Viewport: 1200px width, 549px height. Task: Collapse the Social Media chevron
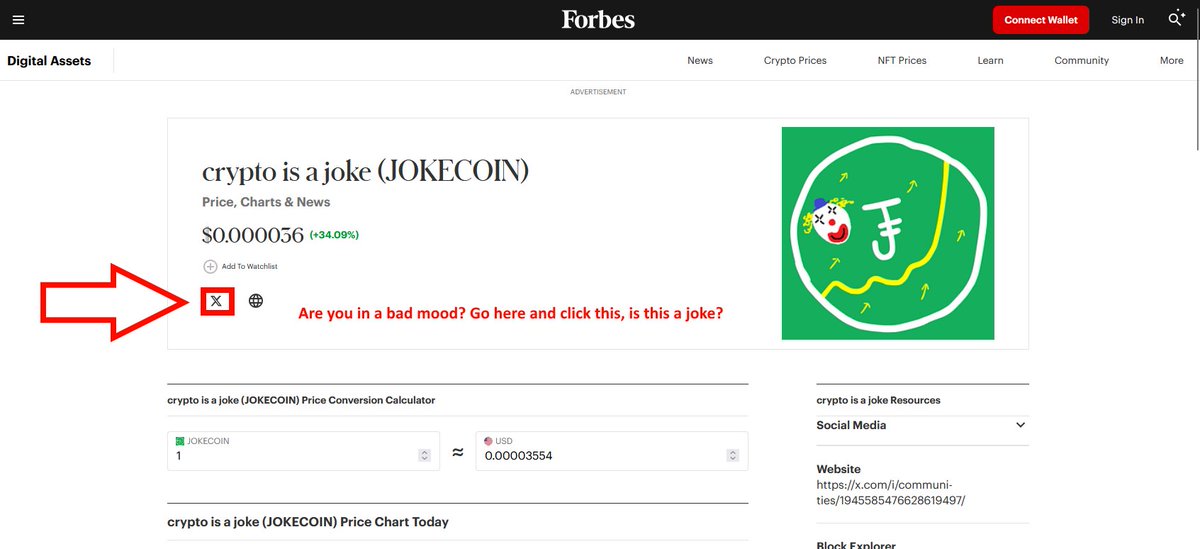click(x=1020, y=425)
